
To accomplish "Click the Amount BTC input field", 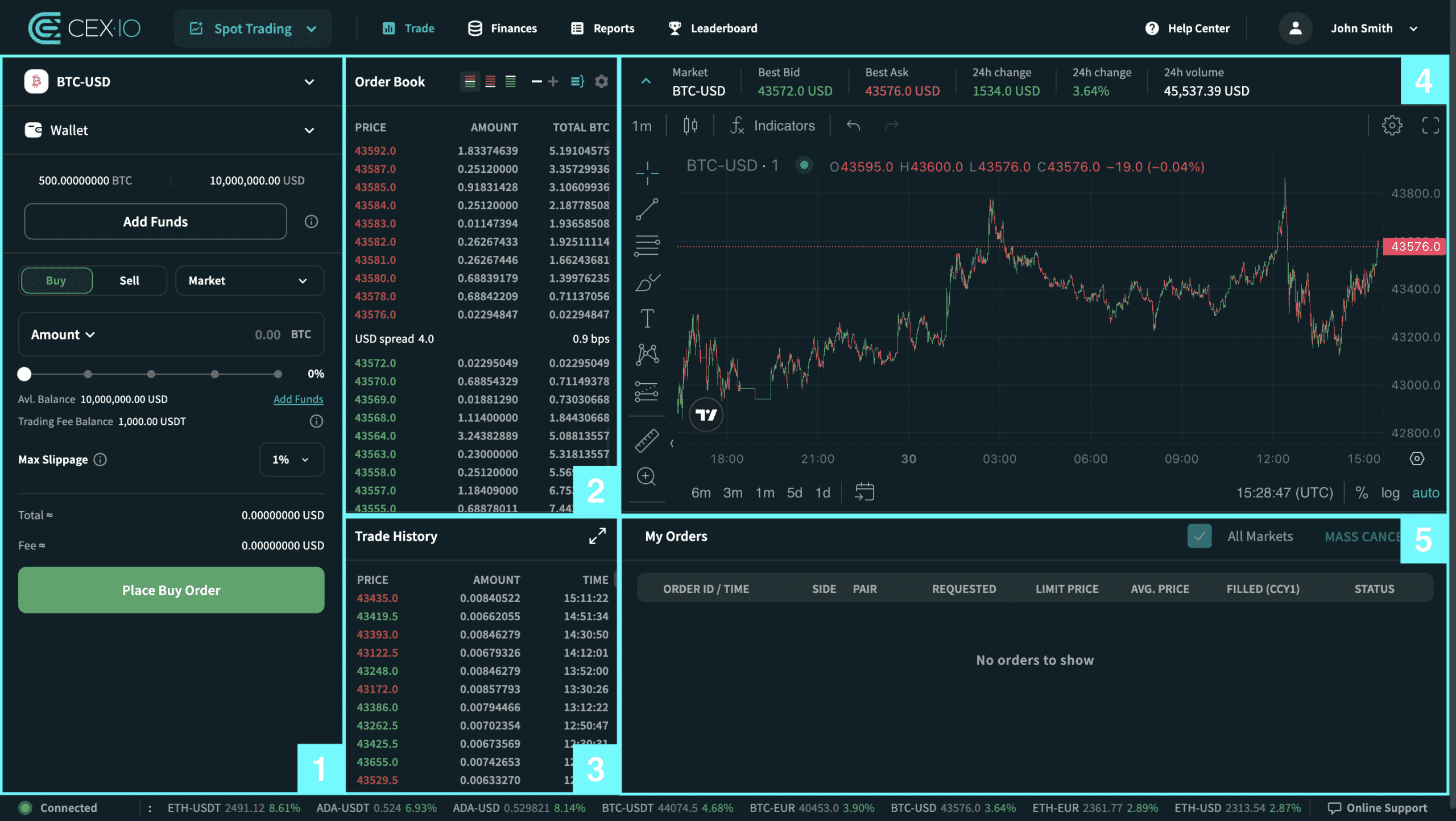I will coord(171,334).
